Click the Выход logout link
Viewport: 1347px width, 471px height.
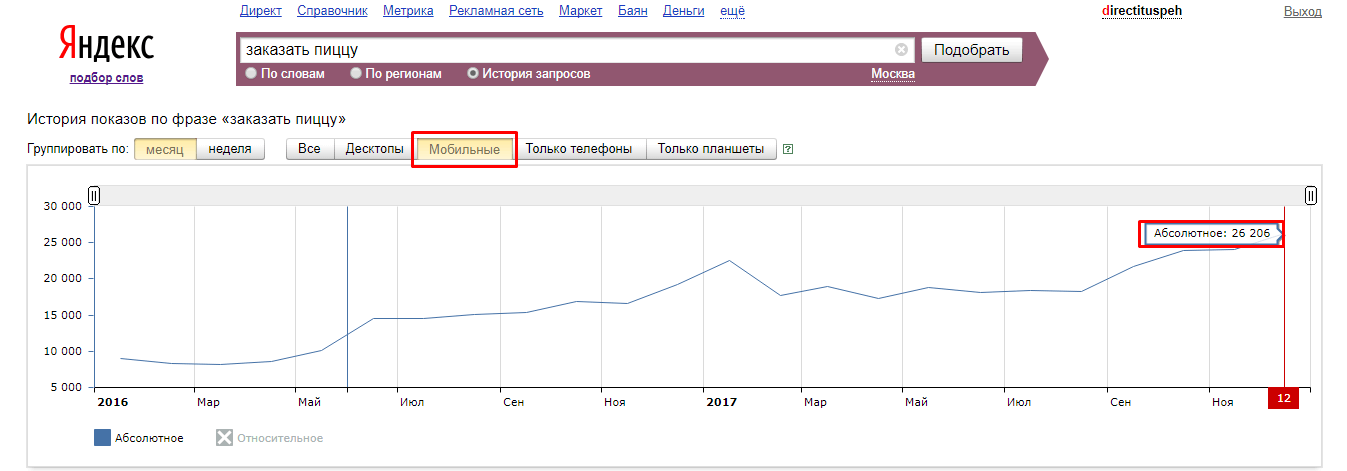pyautogui.click(x=1302, y=12)
